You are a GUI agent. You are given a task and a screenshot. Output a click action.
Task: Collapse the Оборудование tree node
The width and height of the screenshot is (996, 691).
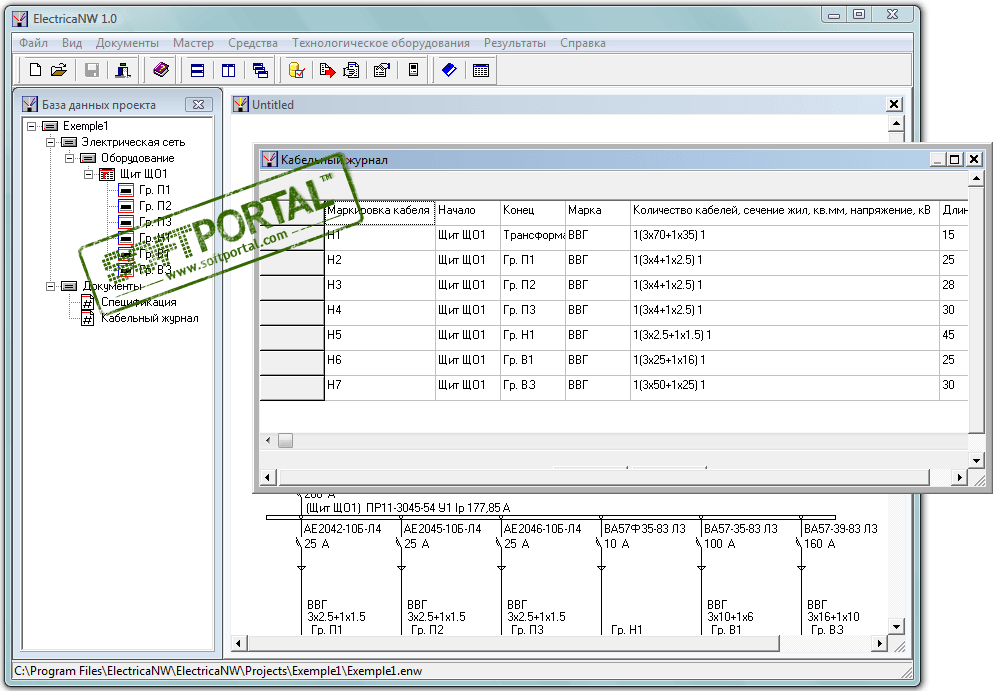tap(69, 158)
